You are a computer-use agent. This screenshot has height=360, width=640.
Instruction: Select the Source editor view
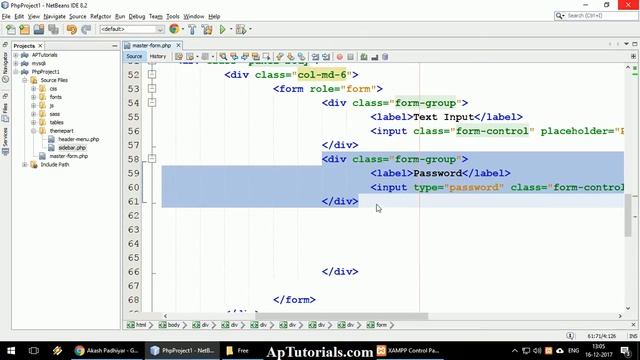pyautogui.click(x=134, y=57)
